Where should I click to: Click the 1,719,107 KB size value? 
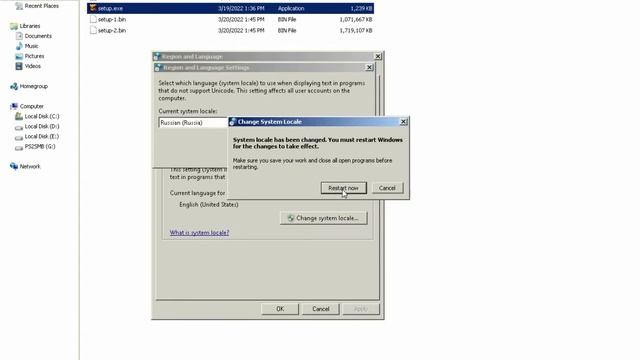tap(356, 30)
